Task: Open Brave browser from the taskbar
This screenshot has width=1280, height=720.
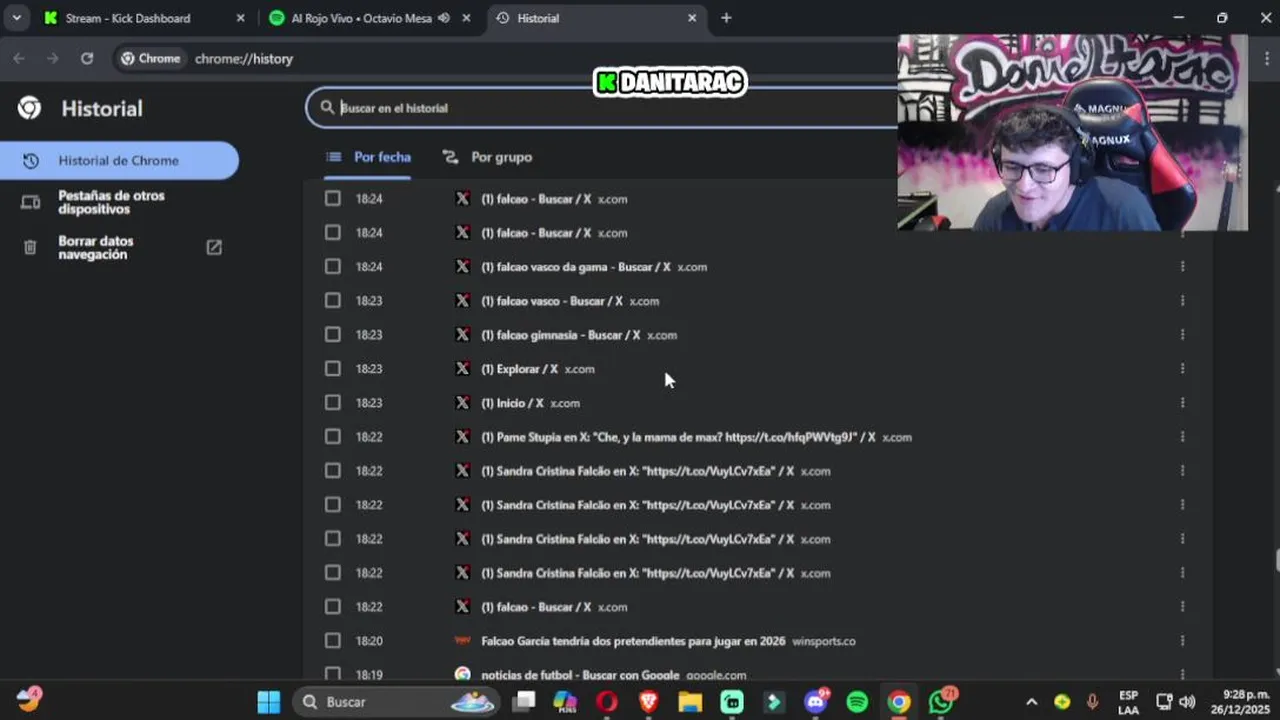Action: point(648,702)
